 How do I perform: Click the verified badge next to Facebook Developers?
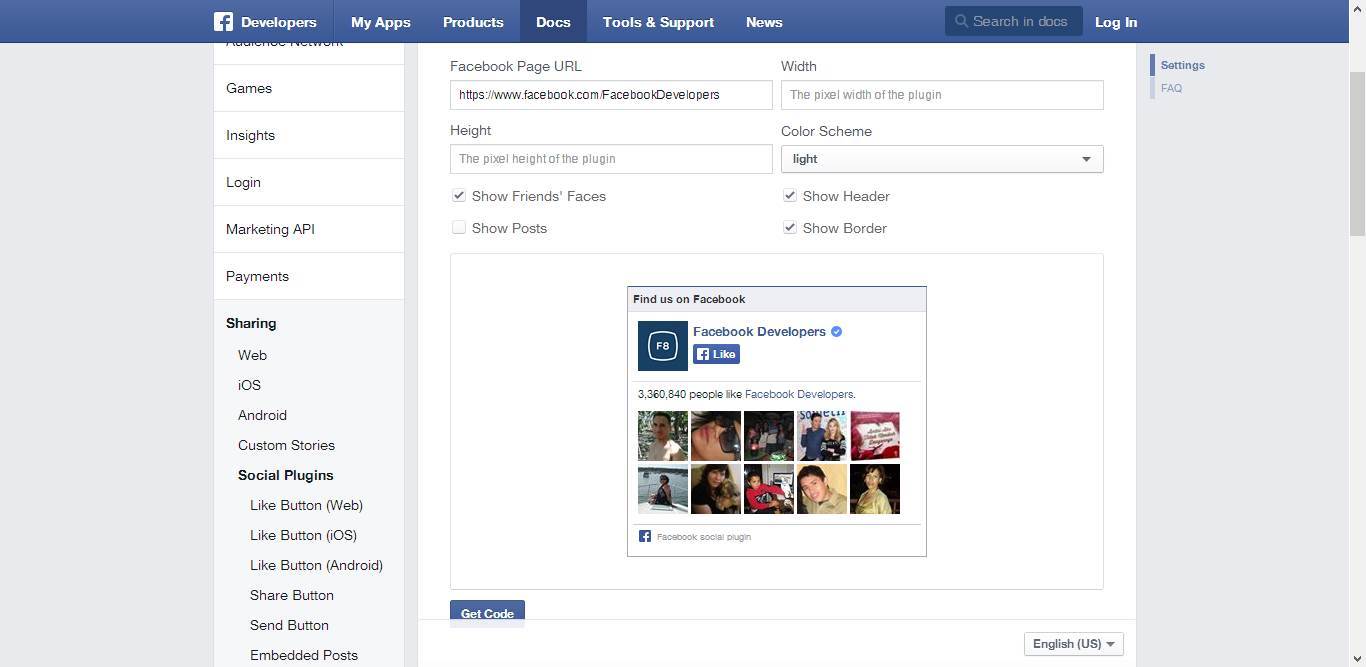836,331
